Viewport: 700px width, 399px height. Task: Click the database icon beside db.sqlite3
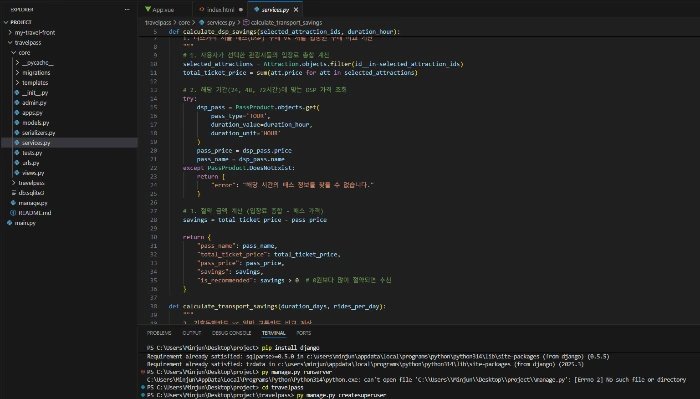pos(14,193)
